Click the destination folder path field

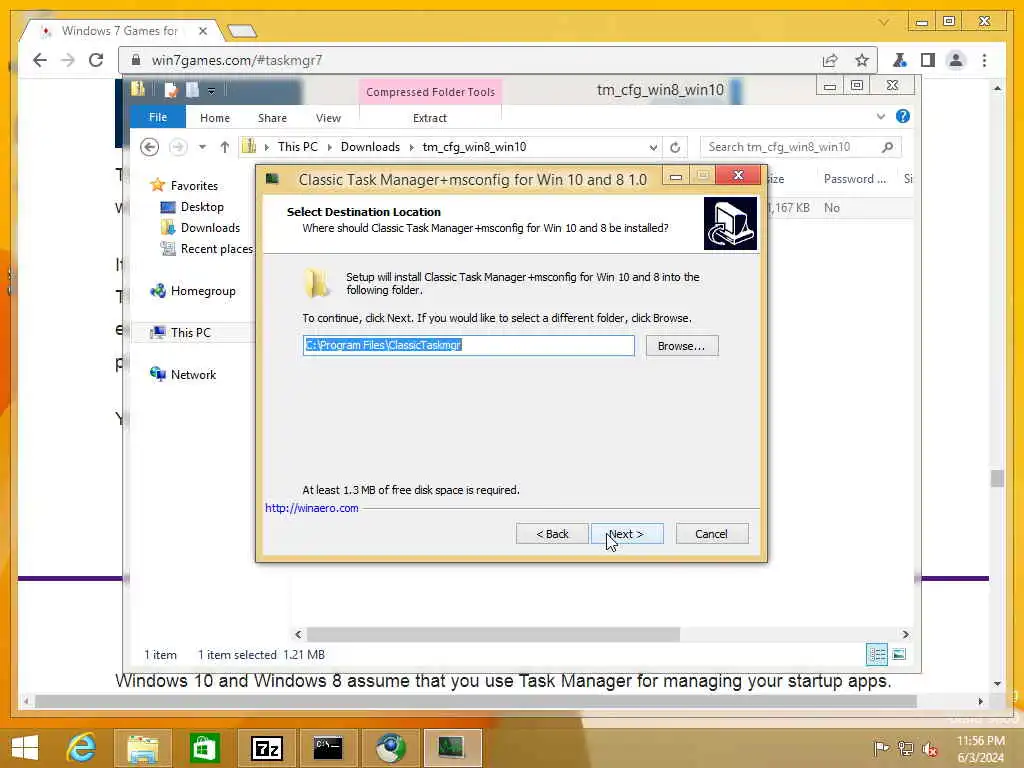click(468, 345)
